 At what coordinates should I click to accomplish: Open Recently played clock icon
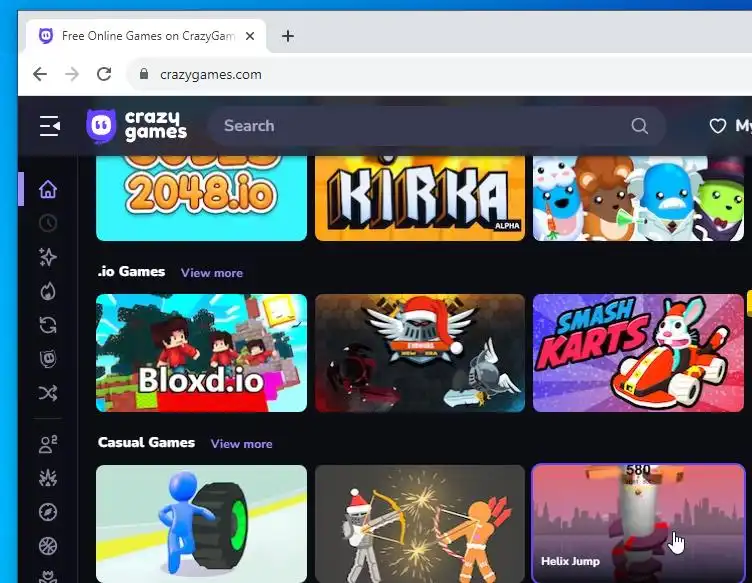pos(48,223)
